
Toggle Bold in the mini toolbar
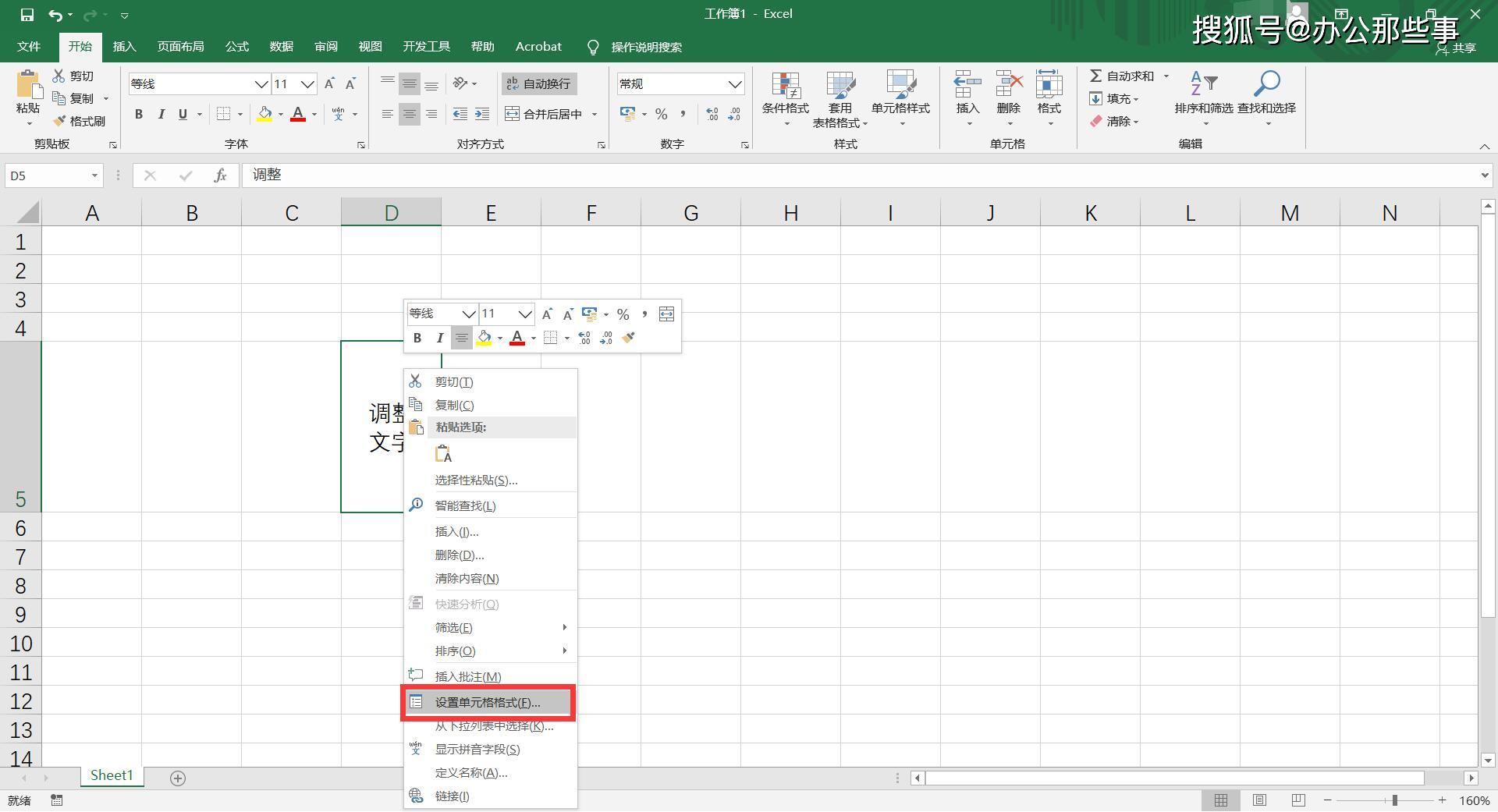[x=417, y=338]
